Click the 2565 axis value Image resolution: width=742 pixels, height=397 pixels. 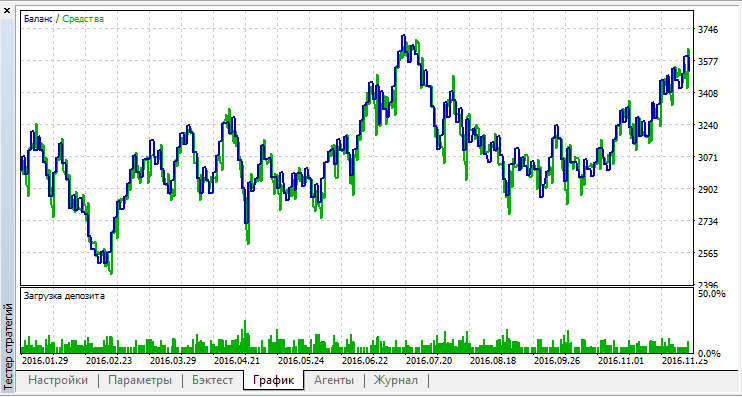pos(708,254)
